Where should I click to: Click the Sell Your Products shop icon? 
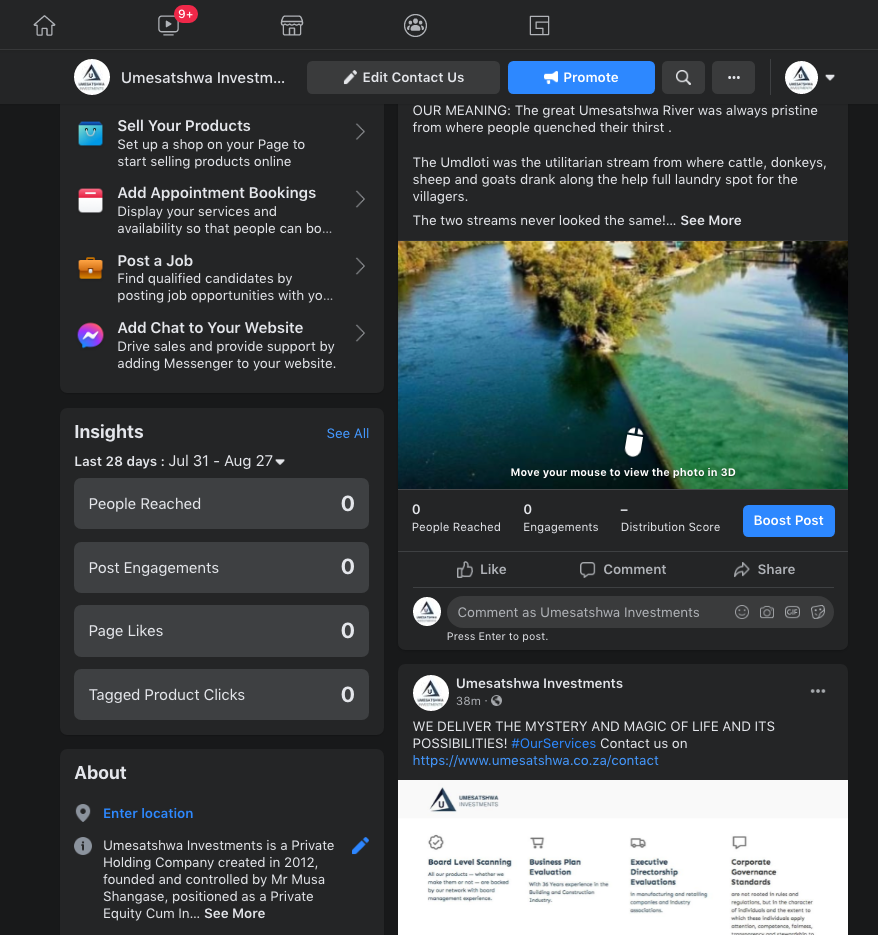[x=91, y=134]
